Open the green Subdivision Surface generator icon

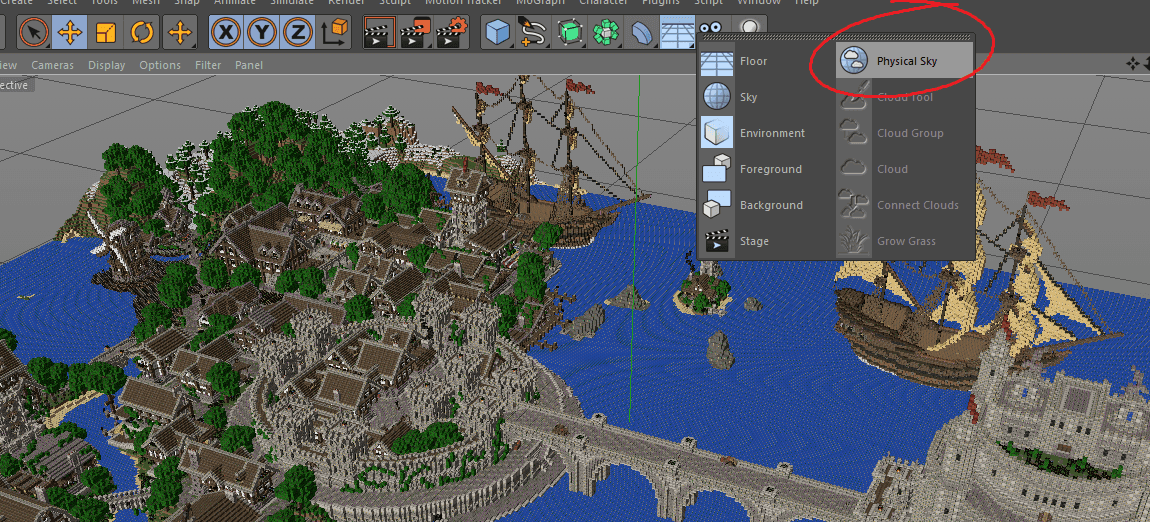[570, 32]
